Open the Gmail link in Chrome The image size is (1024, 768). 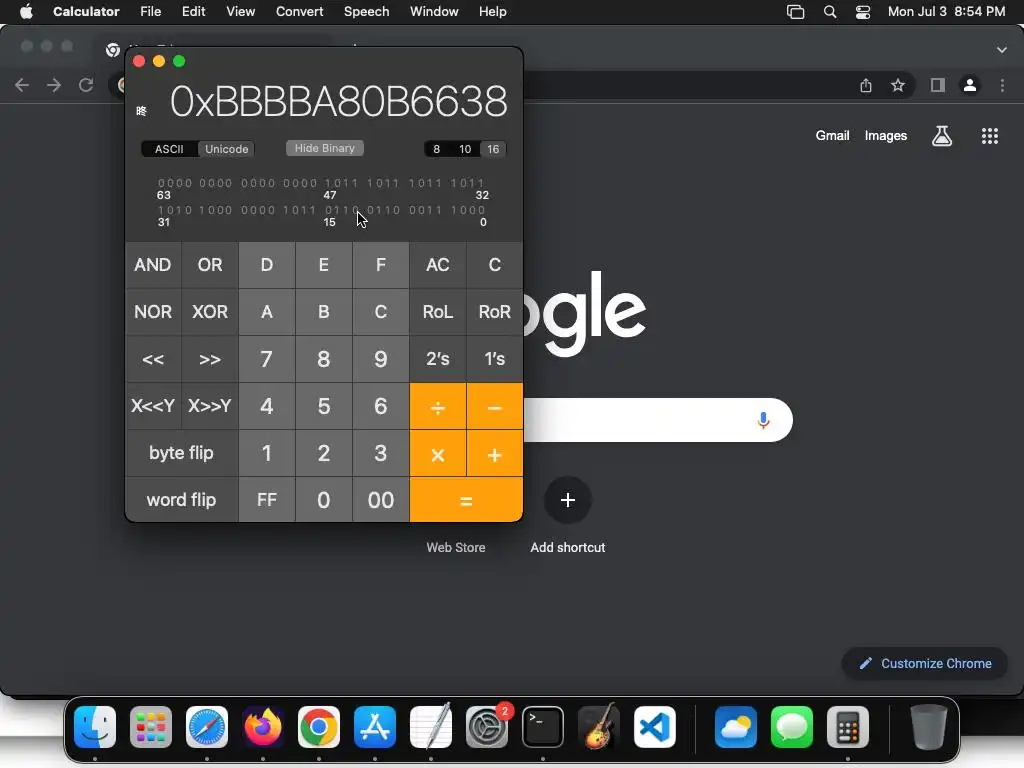tap(832, 136)
